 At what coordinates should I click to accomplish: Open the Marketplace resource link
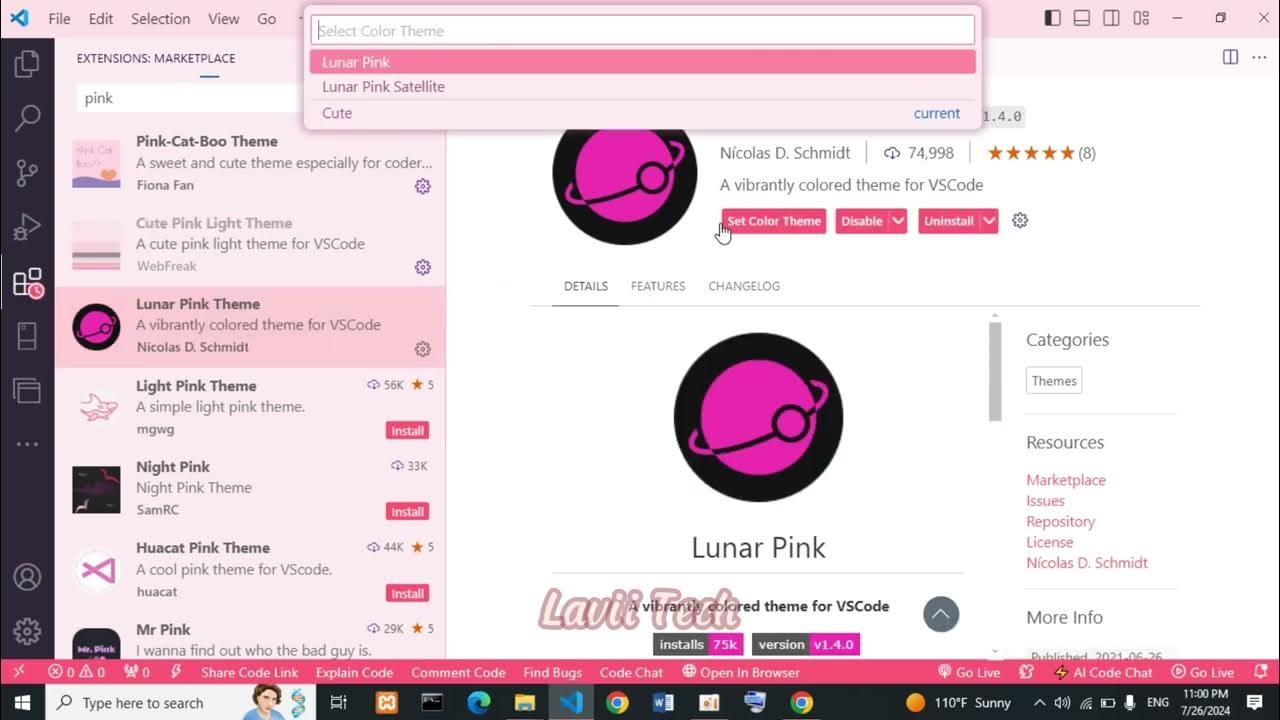[x=1066, y=480]
